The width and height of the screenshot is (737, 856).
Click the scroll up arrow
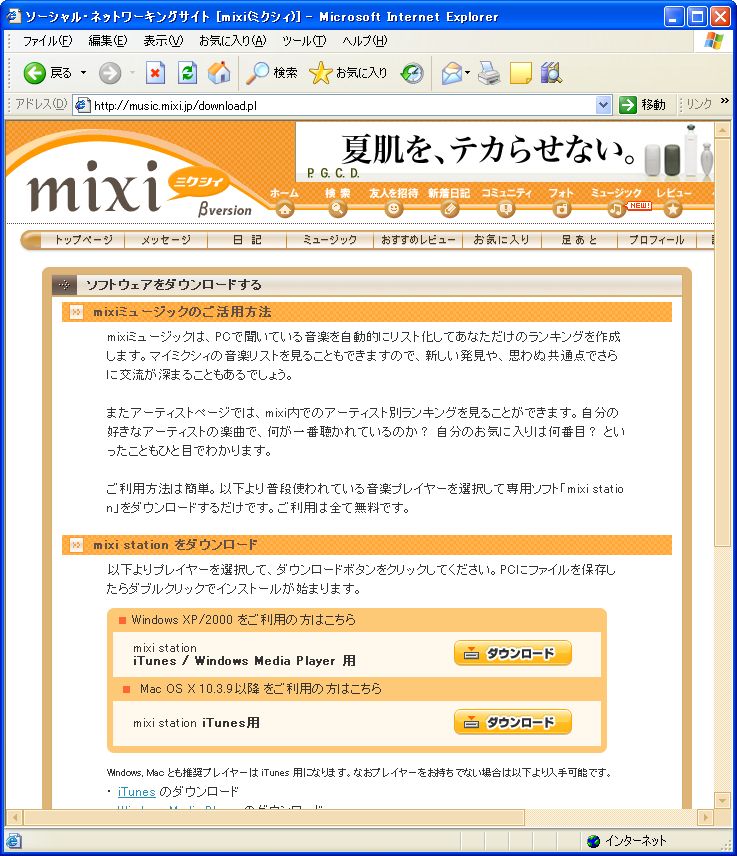[722, 130]
